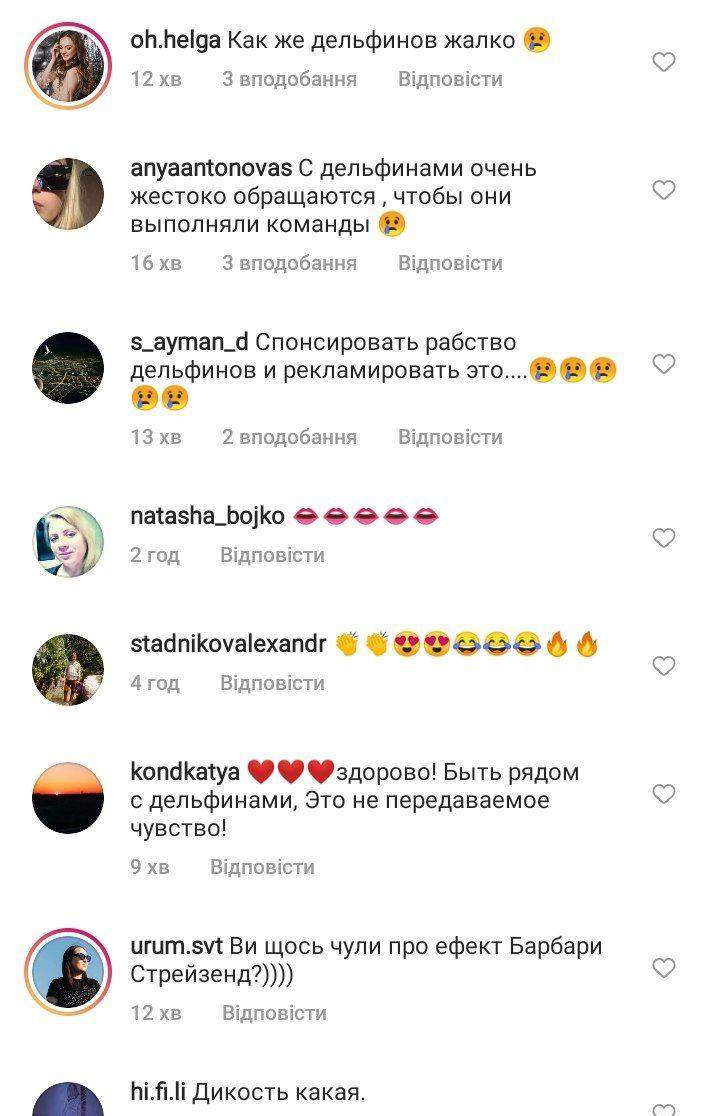Like urum.svt's Barbra Streisand comment

(x=663, y=968)
